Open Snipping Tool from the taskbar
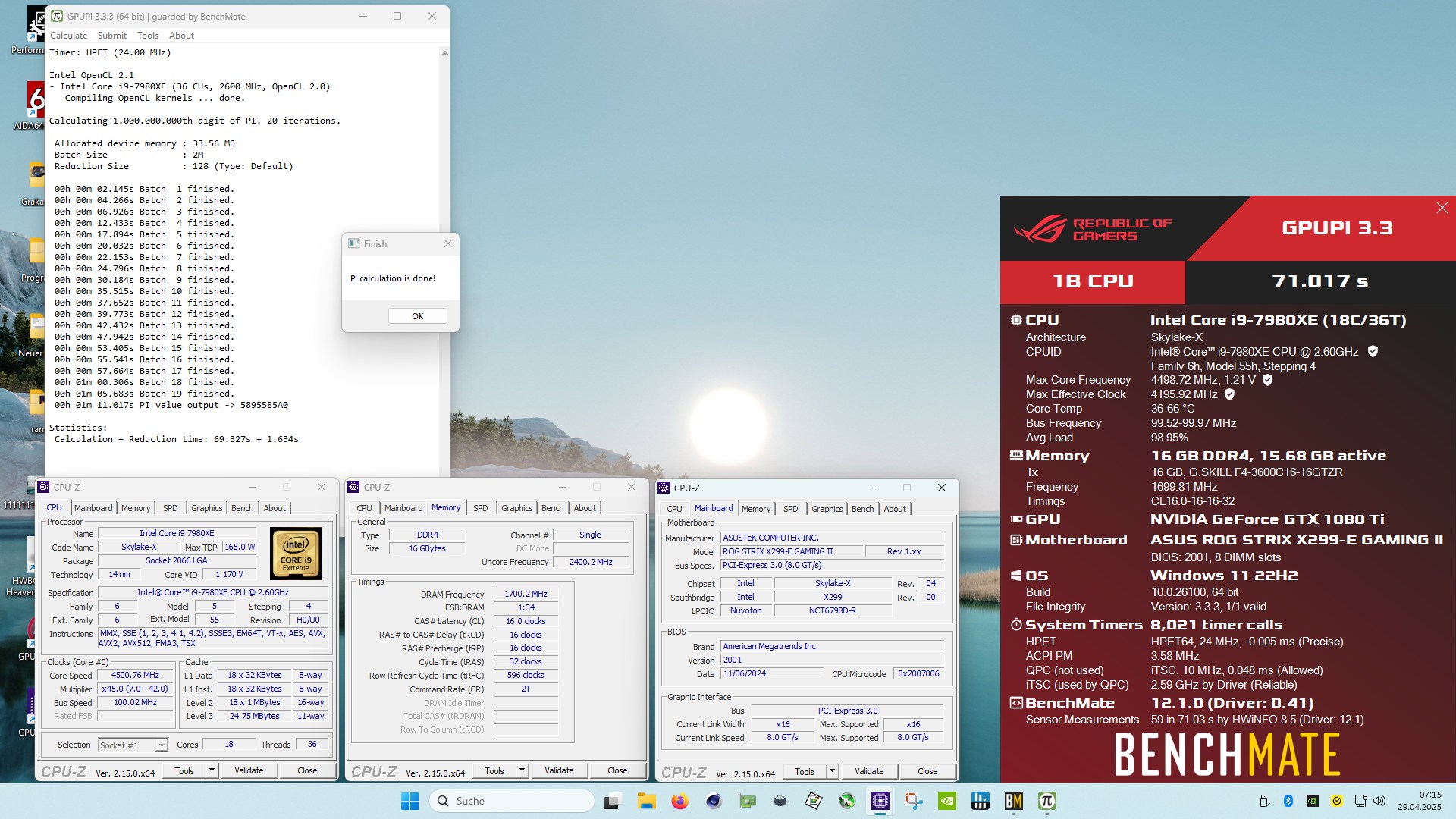Image resolution: width=1456 pixels, height=819 pixels. point(913,801)
